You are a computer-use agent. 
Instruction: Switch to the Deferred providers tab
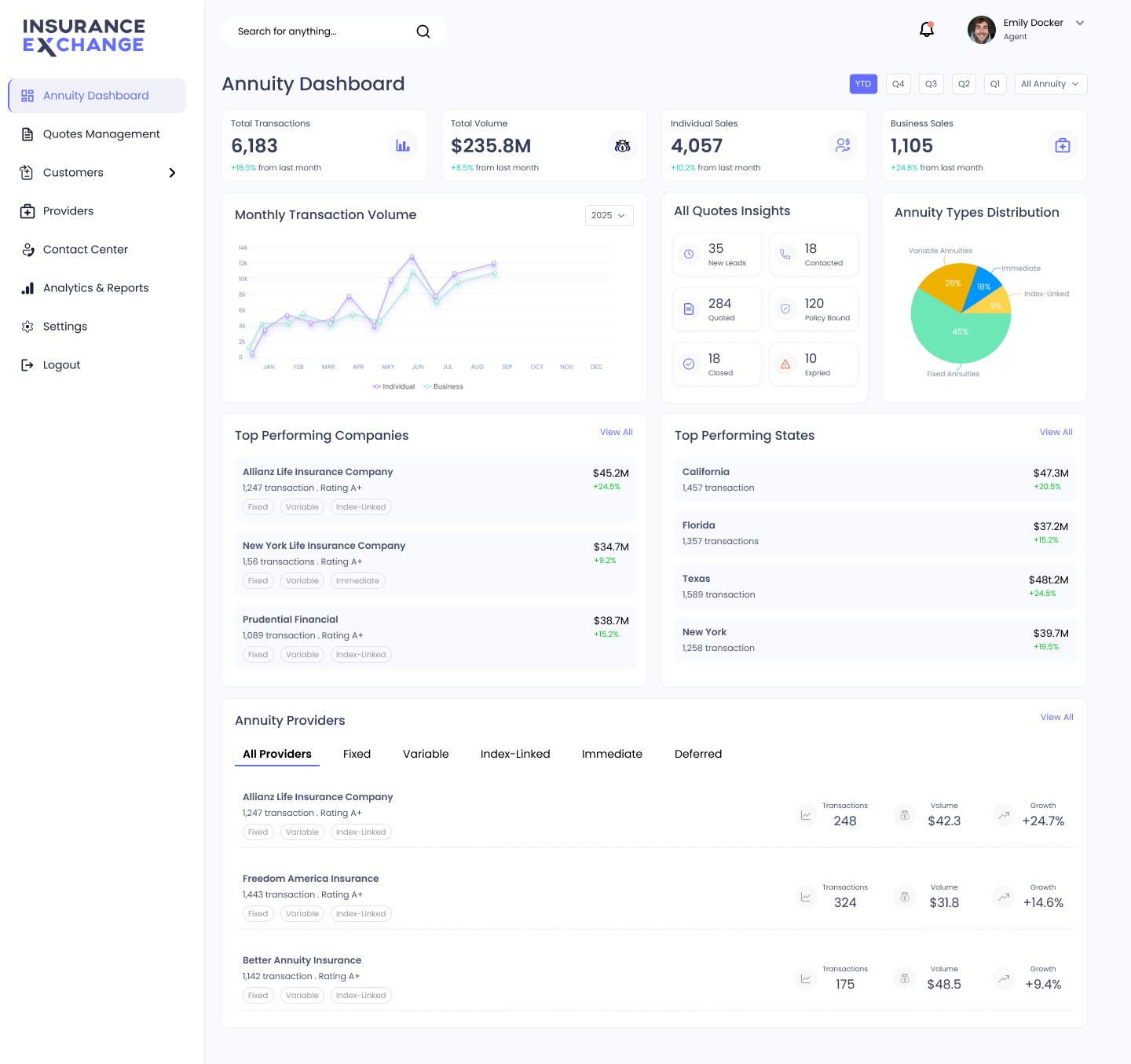point(698,754)
